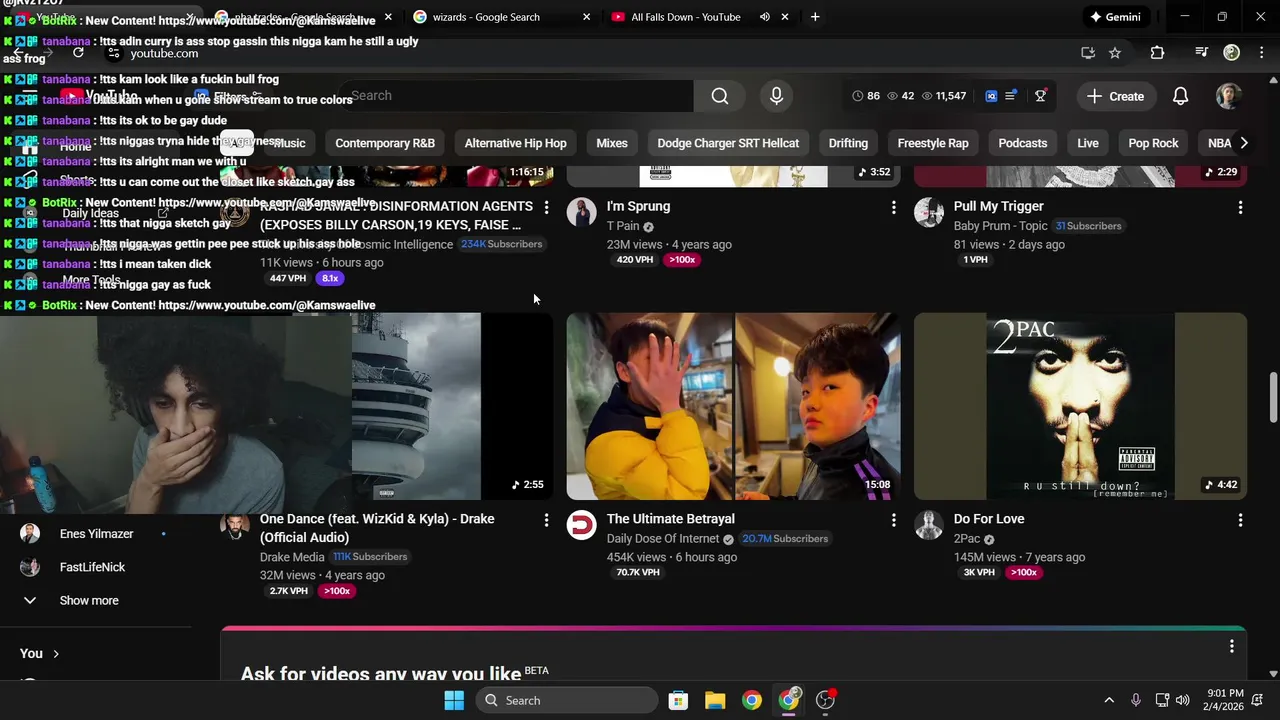Open the Baby Prum channel avatar
Screen dimensions: 1280x720
pos(928,212)
